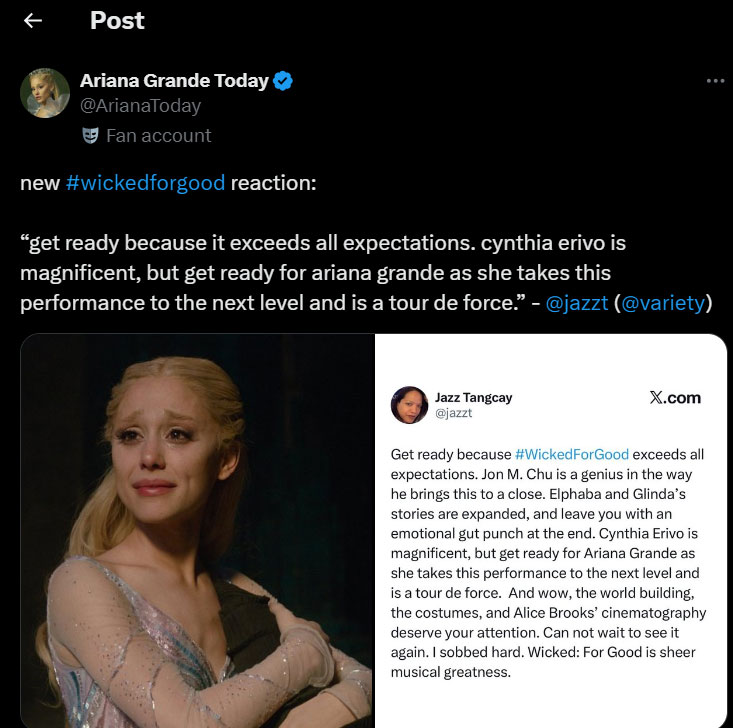Click the @jazzt handle under Jazz Tangcay
The width and height of the screenshot is (733, 728).
(454, 413)
